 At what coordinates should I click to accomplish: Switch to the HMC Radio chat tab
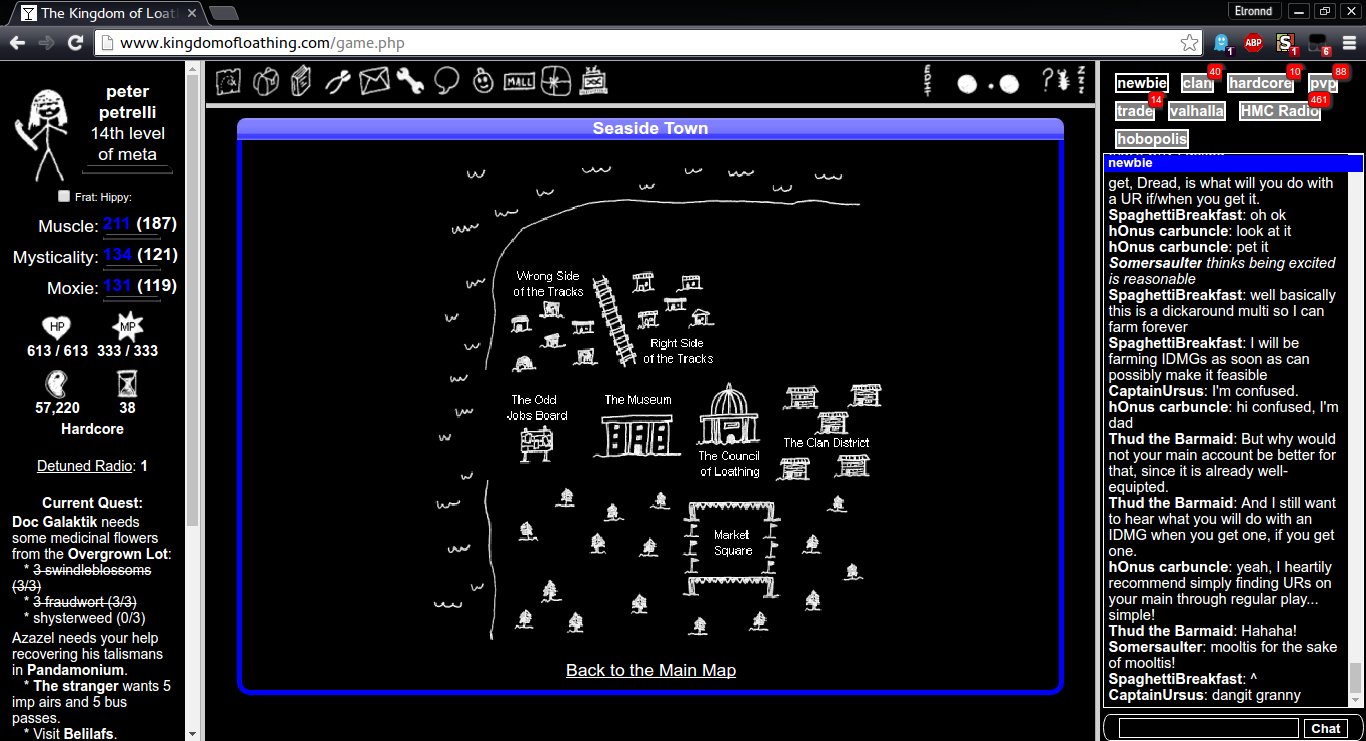click(x=1279, y=111)
